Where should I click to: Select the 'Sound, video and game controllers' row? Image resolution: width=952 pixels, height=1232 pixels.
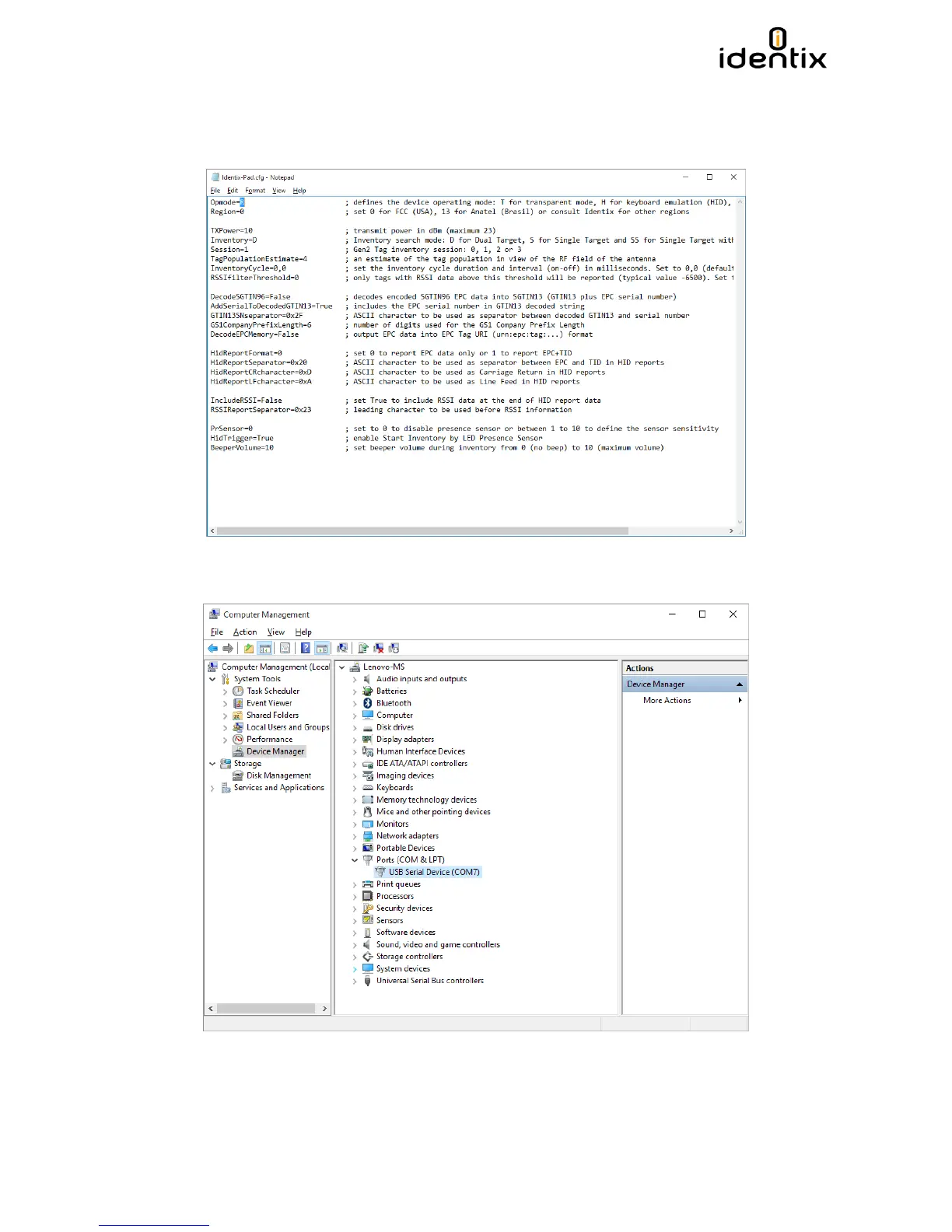438,944
